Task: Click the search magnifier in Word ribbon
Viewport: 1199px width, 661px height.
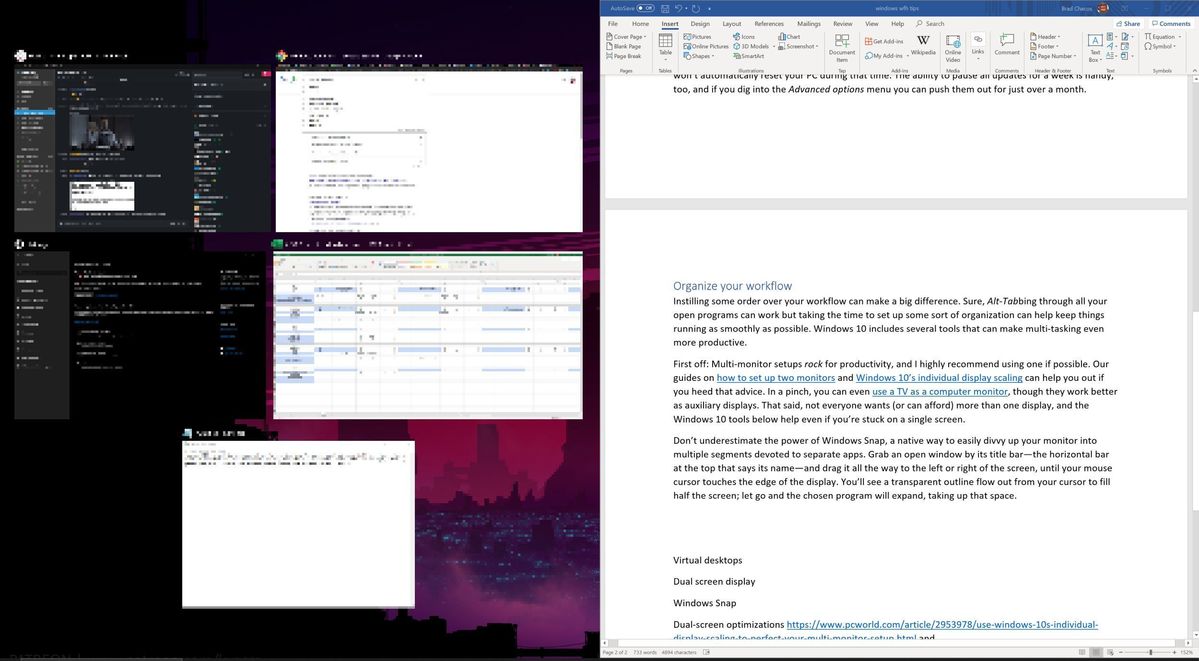Action: click(x=919, y=24)
